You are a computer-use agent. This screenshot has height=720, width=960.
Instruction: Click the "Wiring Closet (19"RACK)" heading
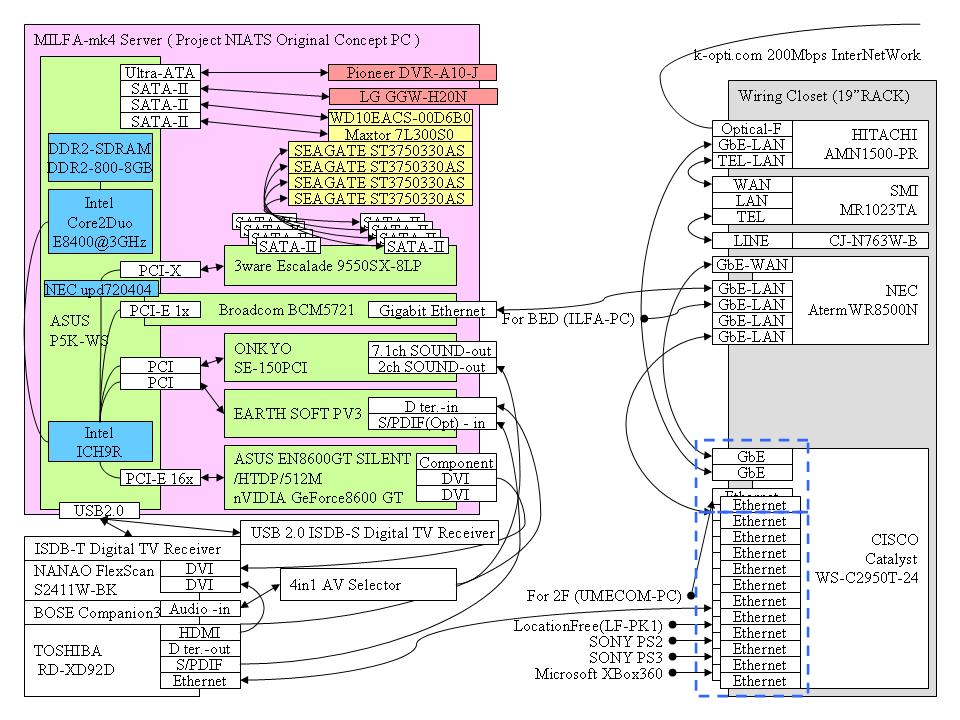coord(824,96)
